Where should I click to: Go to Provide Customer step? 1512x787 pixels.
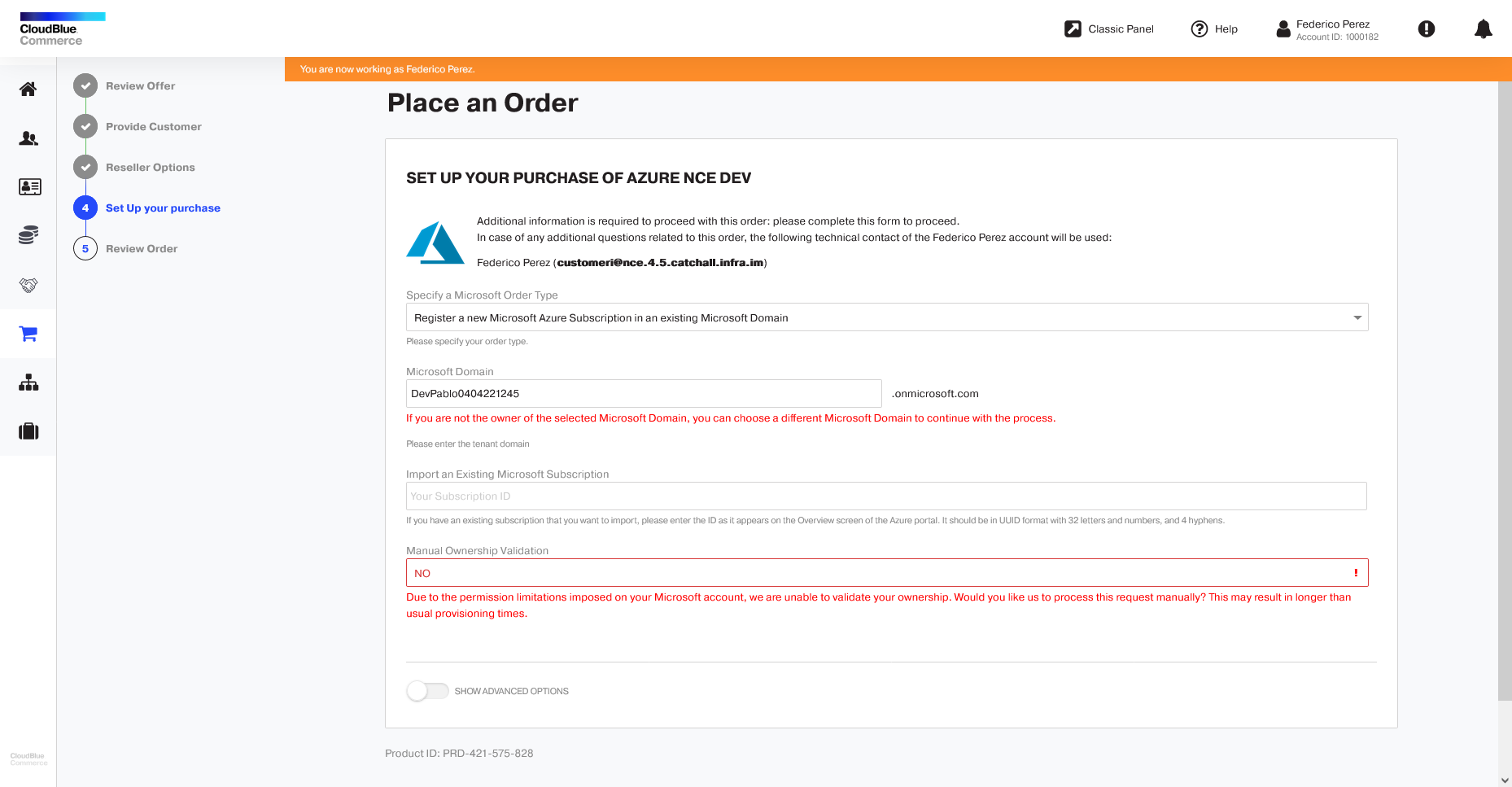pos(154,126)
